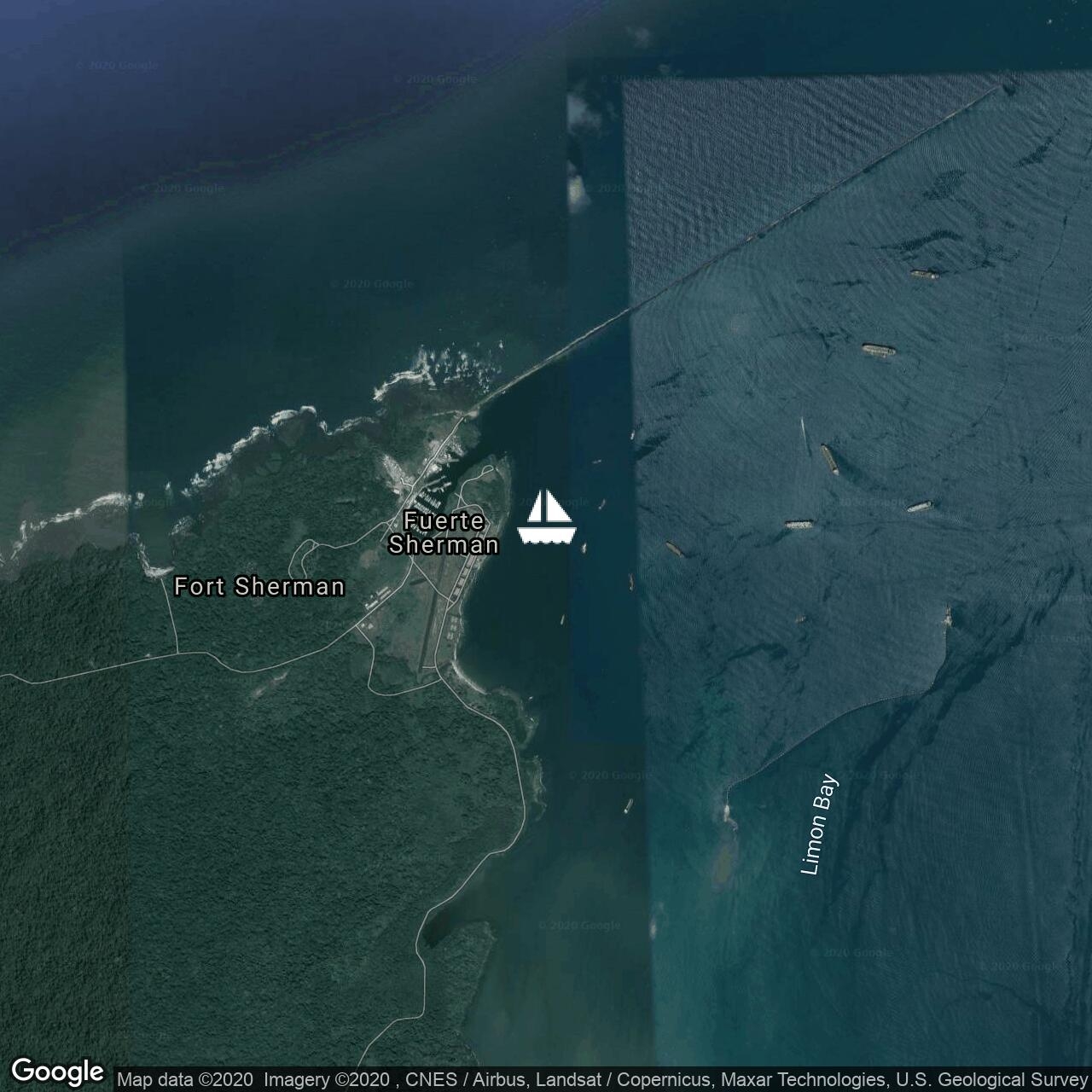Select the Fuerte Sherman place label
Image resolution: width=1092 pixels, height=1092 pixels.
point(444,532)
